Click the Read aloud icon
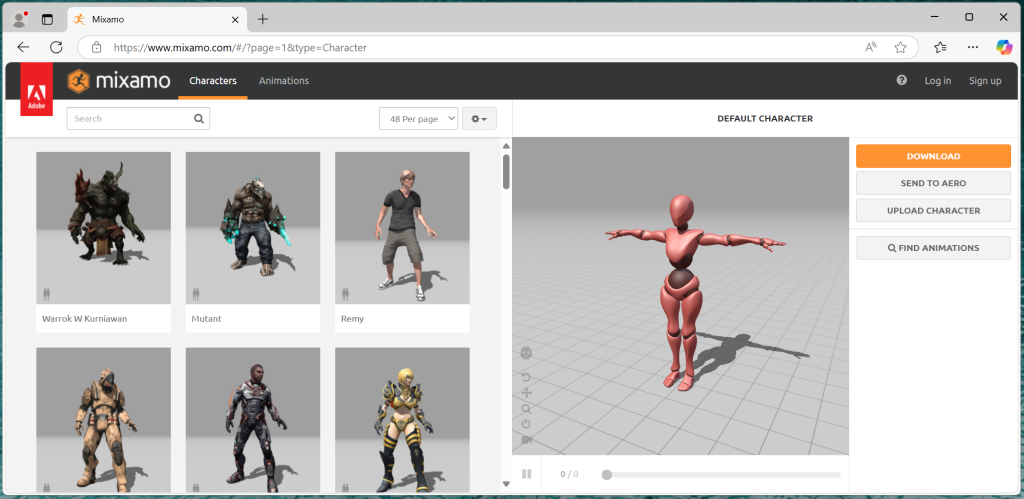The width and height of the screenshot is (1024, 499). pyautogui.click(x=871, y=48)
